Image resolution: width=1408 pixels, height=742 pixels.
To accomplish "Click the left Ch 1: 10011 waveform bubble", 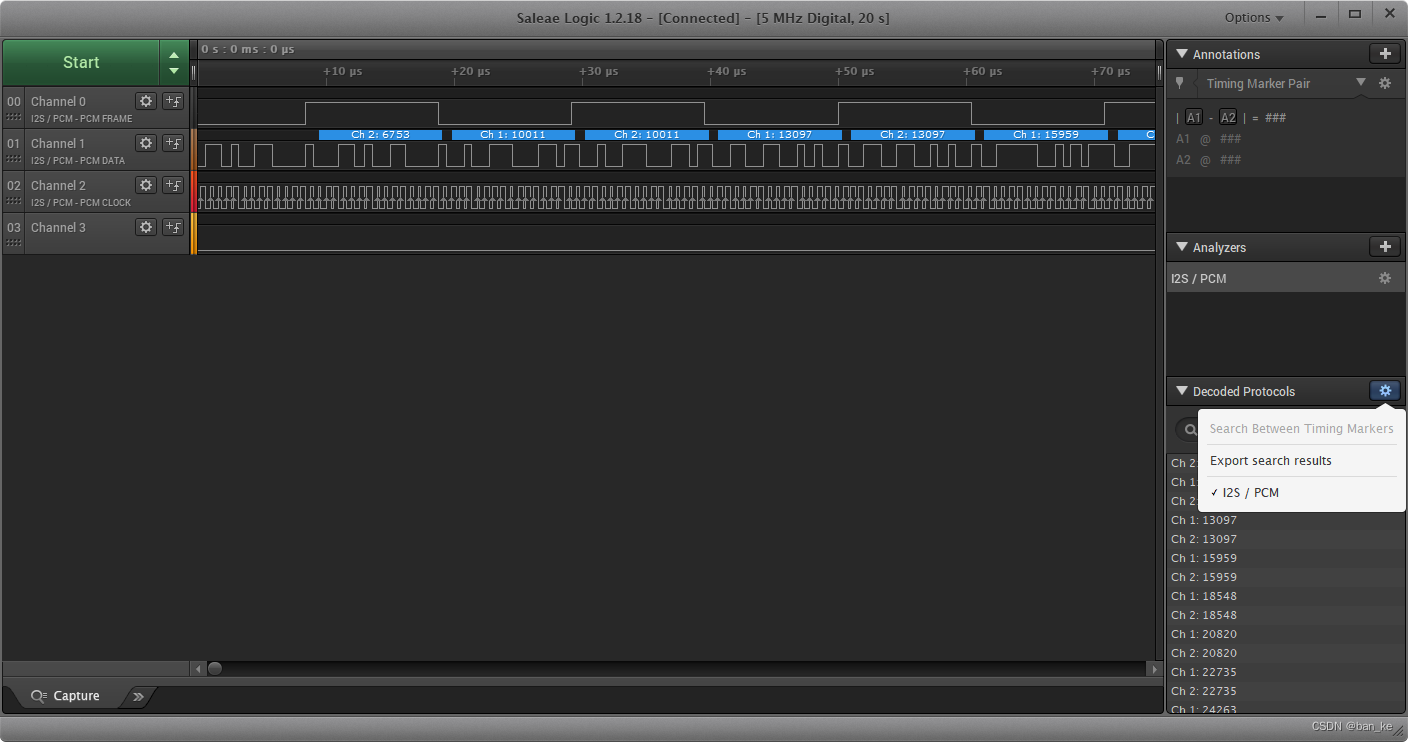I will click(513, 134).
